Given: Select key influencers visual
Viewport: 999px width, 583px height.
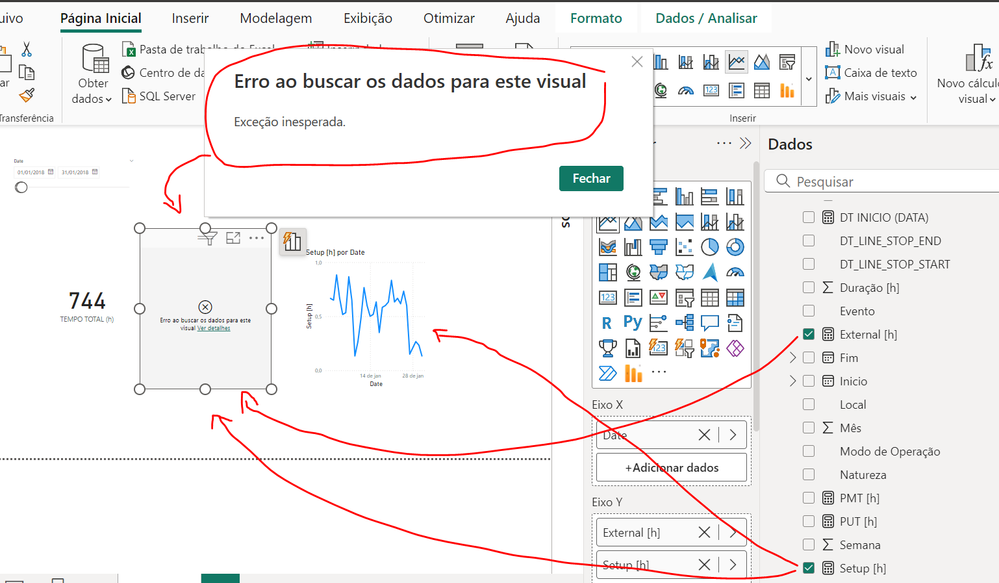Looking at the screenshot, I should coord(659,323).
